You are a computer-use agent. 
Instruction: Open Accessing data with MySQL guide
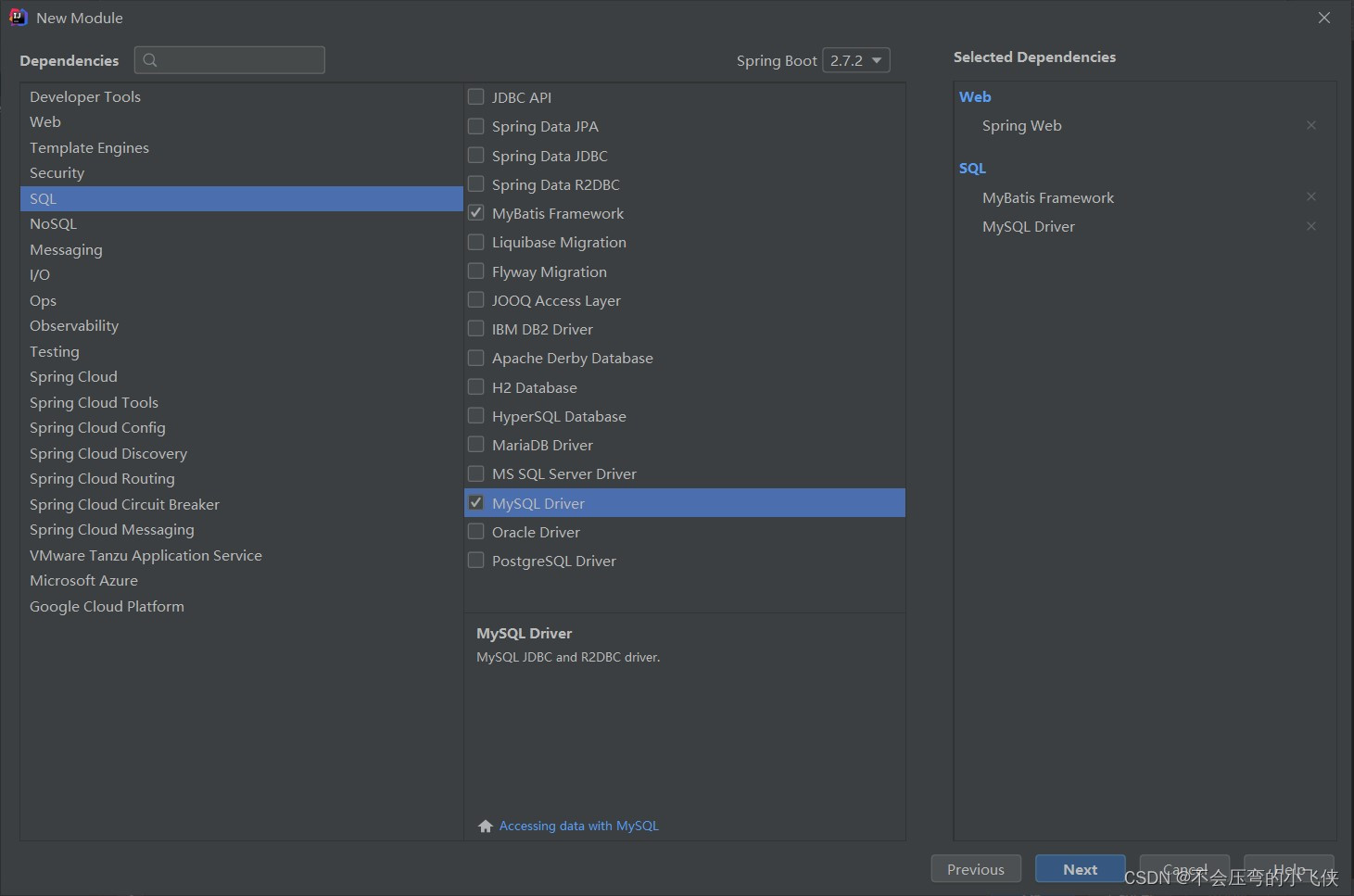(579, 826)
